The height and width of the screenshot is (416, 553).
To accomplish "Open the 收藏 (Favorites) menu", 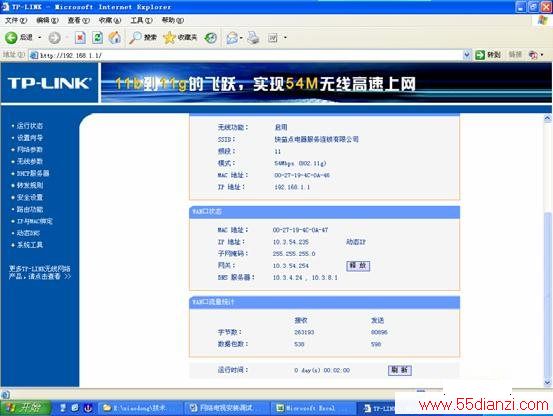I will [110, 20].
